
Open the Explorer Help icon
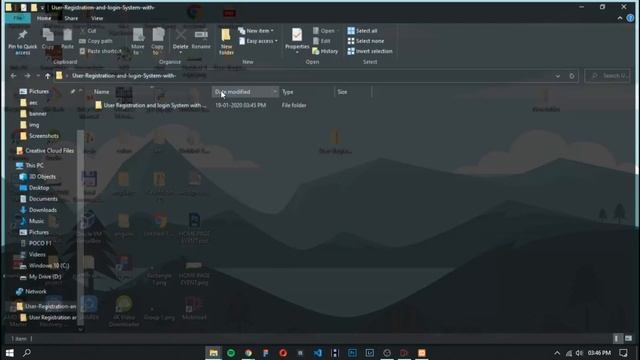click(630, 18)
